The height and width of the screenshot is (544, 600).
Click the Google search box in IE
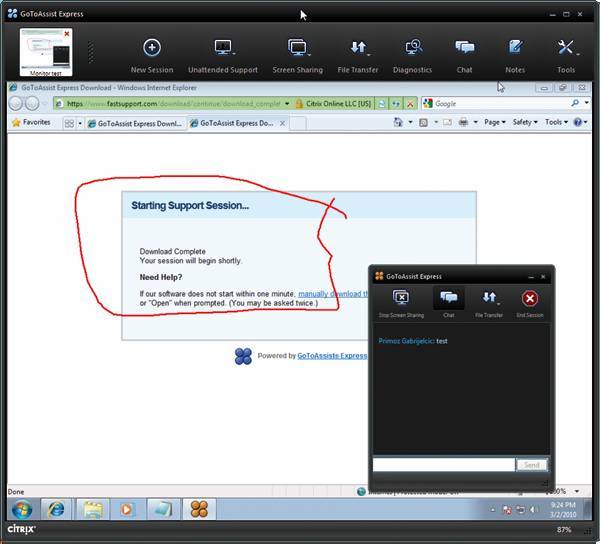click(x=501, y=103)
